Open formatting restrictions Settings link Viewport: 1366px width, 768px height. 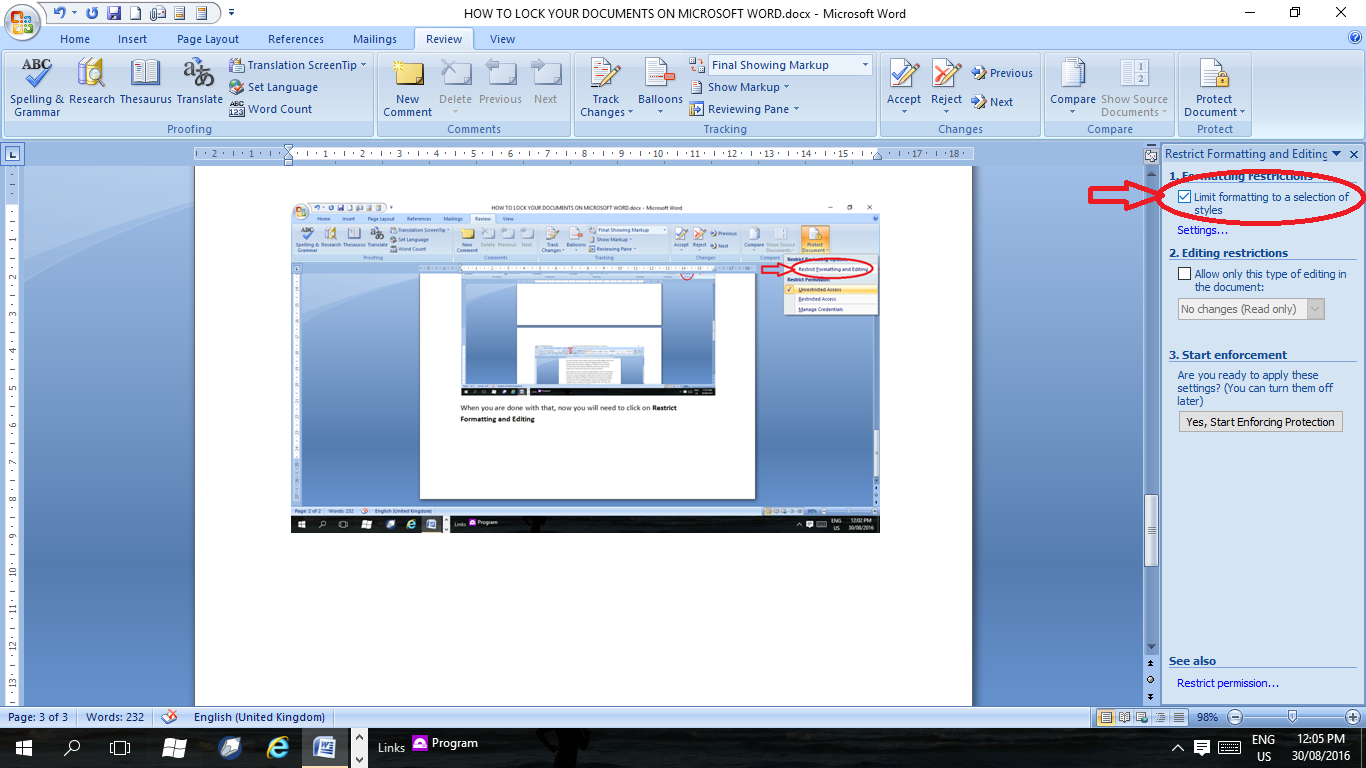1202,230
